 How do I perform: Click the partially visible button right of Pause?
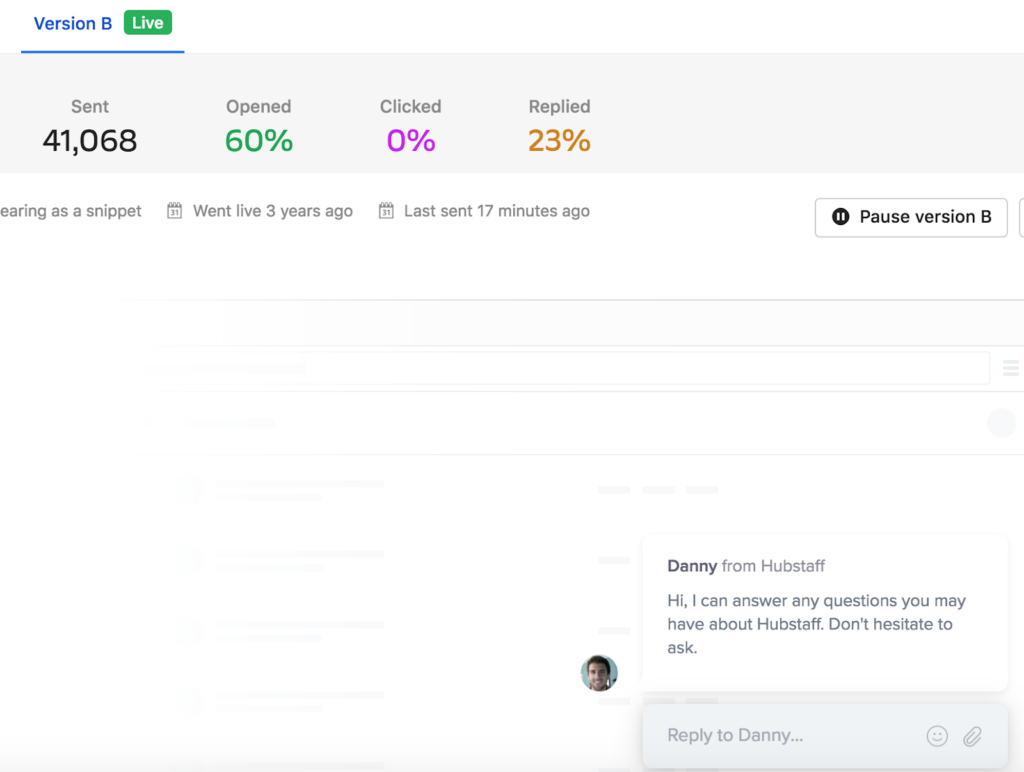coord(1021,217)
